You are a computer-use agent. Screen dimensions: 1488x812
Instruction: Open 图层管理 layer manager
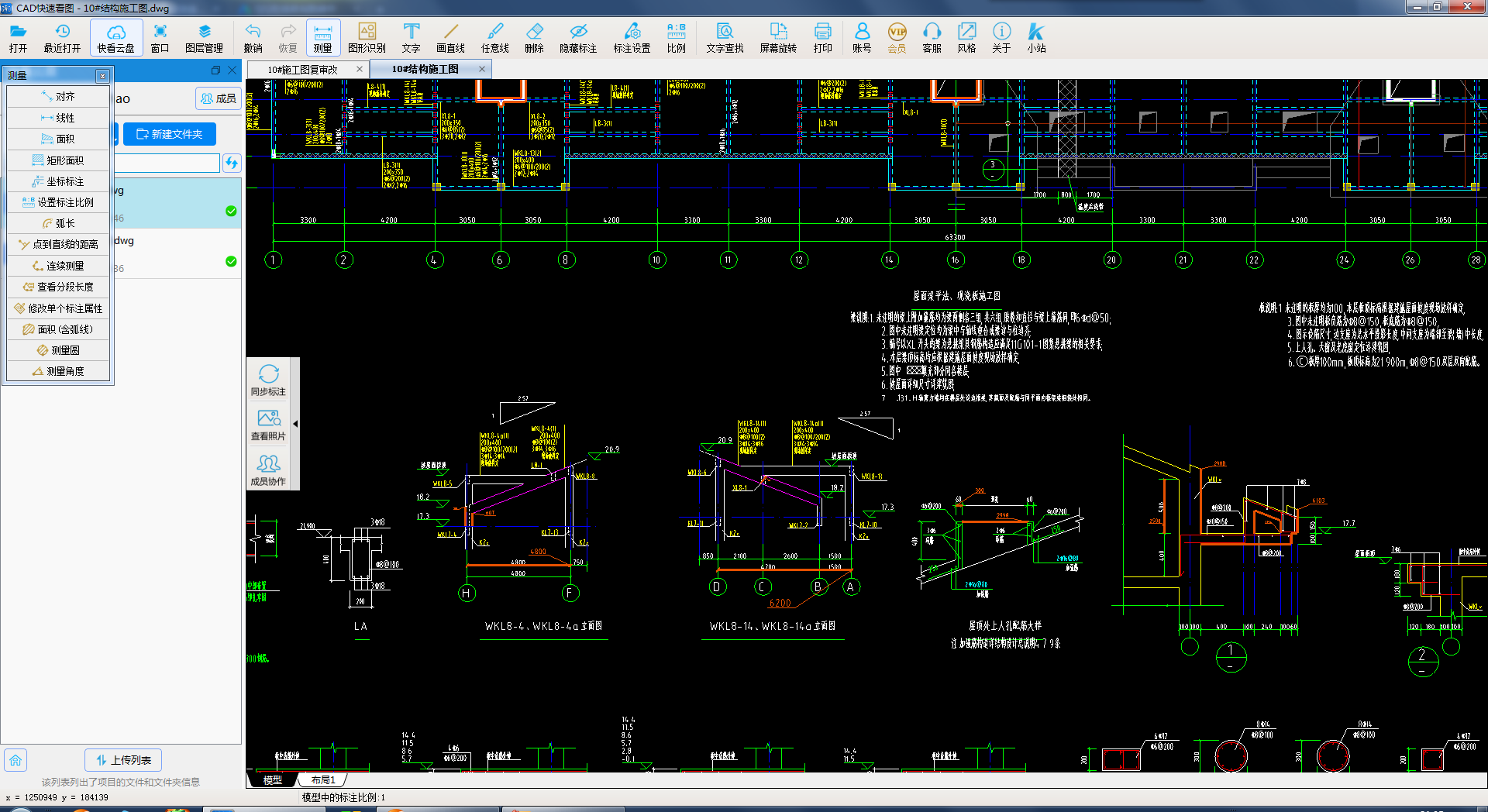pos(204,38)
